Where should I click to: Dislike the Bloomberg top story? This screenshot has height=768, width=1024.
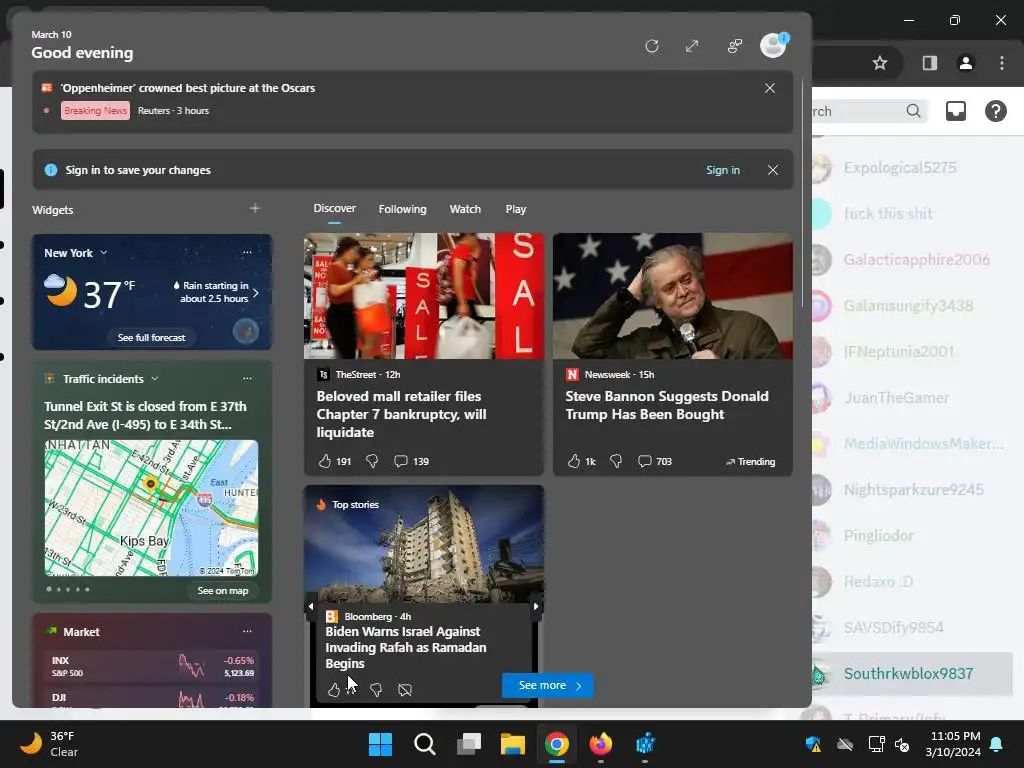(x=376, y=690)
